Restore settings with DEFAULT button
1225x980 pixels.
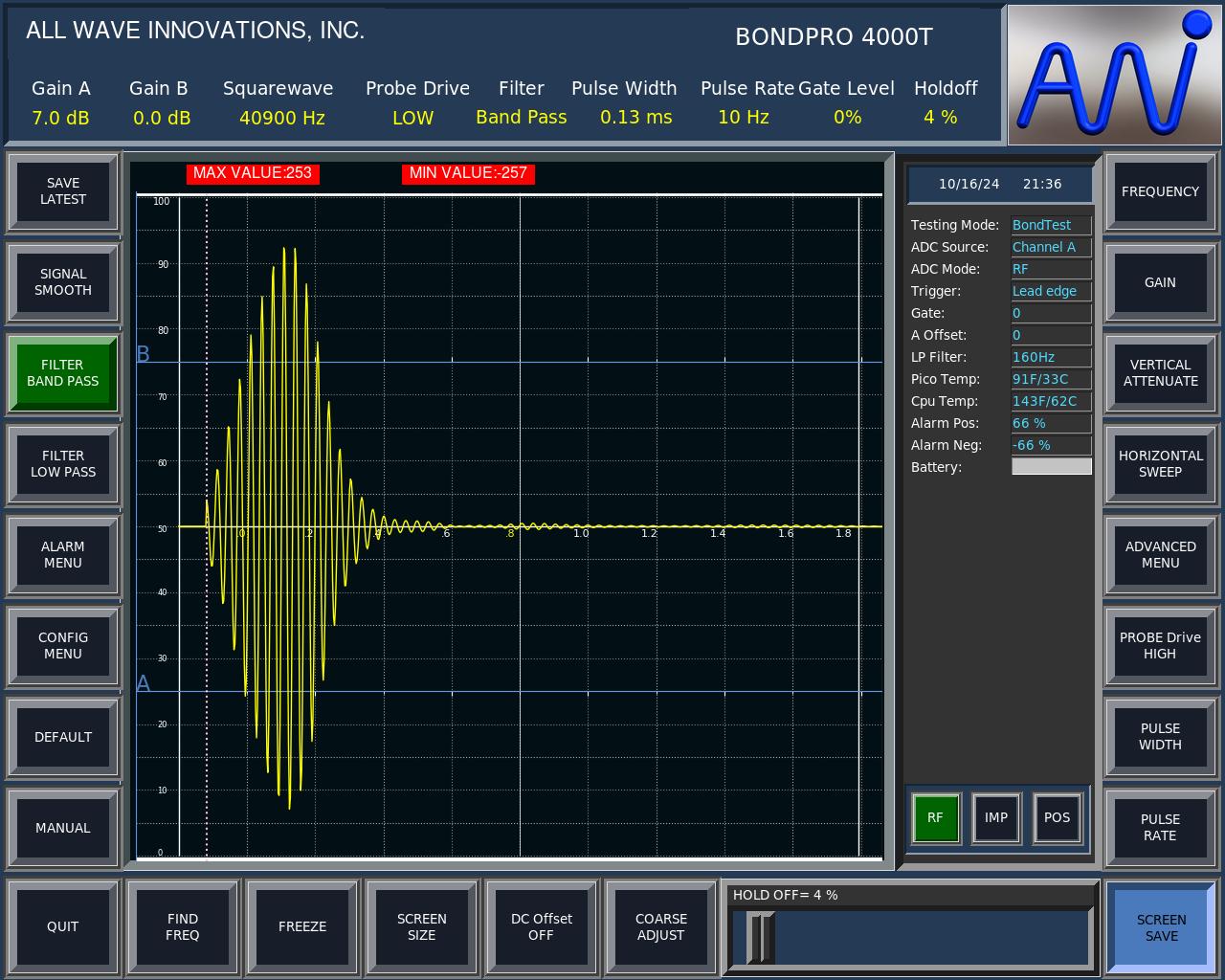pyautogui.click(x=63, y=737)
